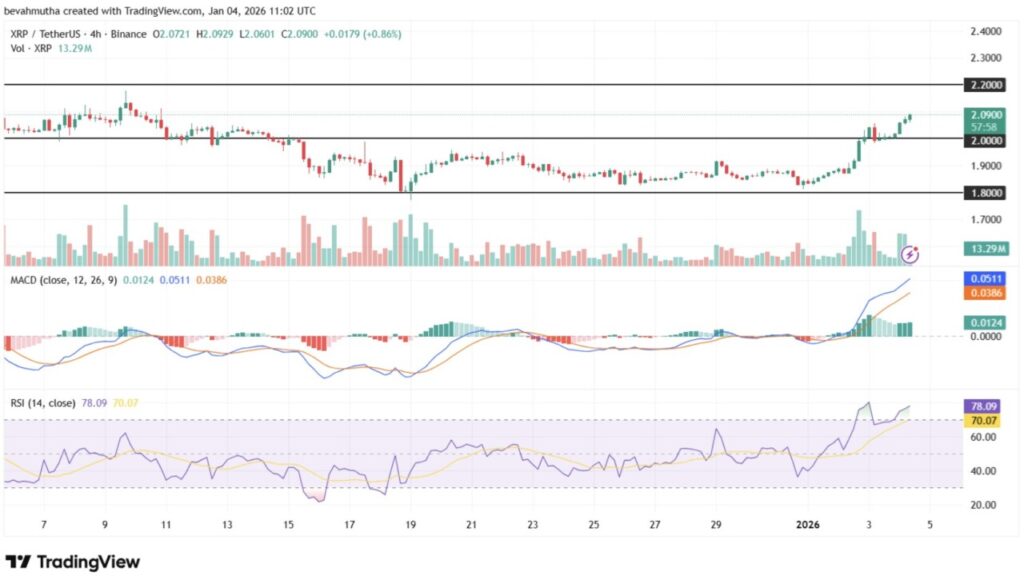Click the purple lightning bolt icon

[911, 254]
